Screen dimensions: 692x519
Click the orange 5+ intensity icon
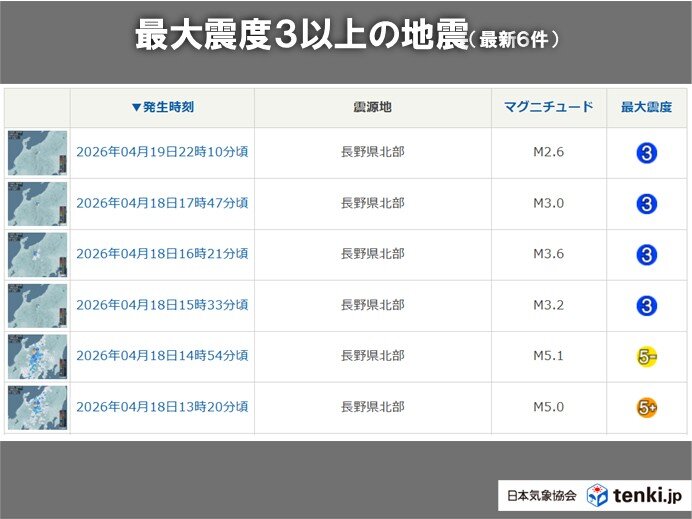pyautogui.click(x=647, y=407)
